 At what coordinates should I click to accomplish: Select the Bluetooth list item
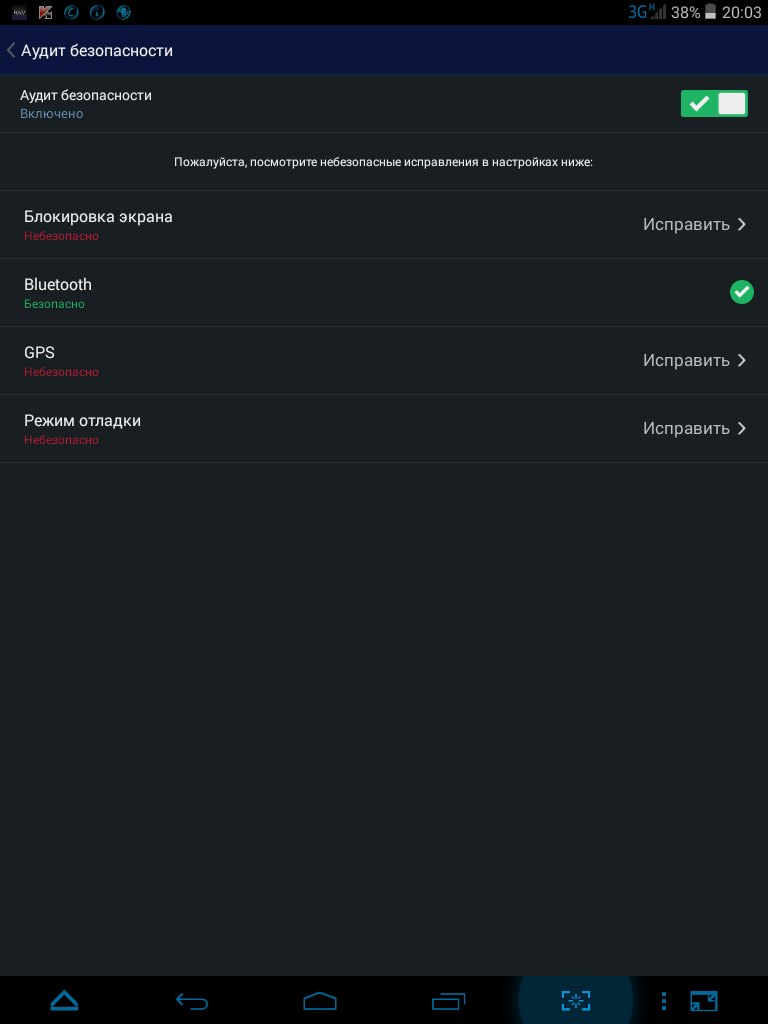(384, 293)
